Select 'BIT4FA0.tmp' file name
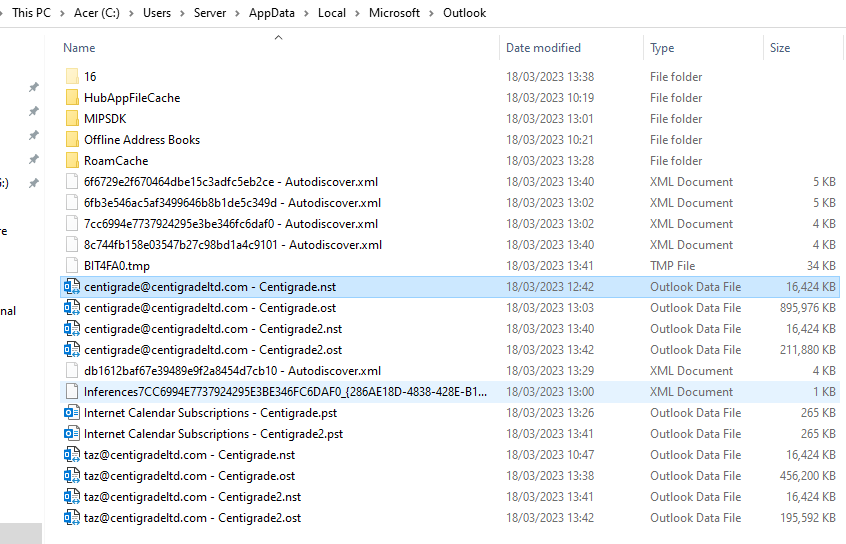 (117, 266)
